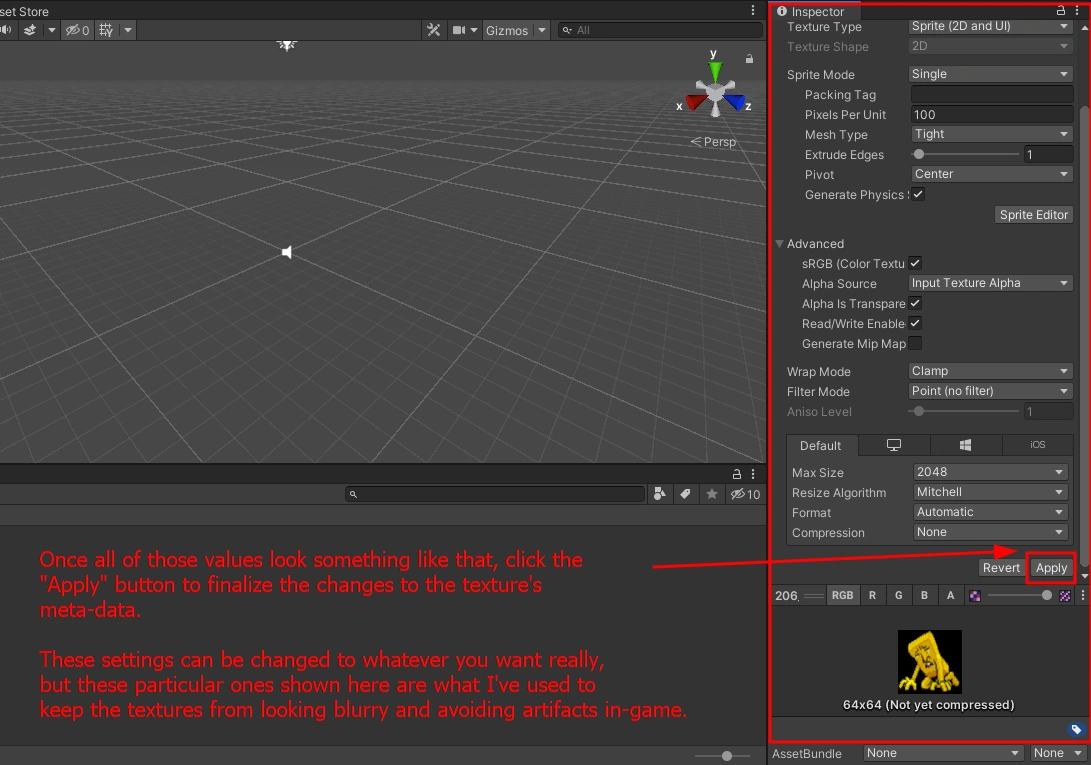Image resolution: width=1091 pixels, height=765 pixels.
Task: Select Windows Store platform tab
Action: pos(965,445)
